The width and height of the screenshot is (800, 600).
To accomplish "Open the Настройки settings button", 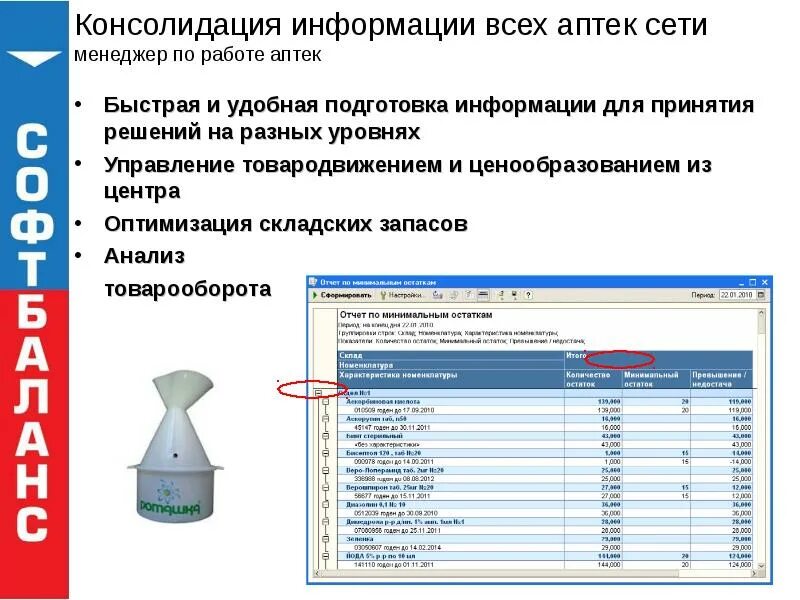I will 402,295.
